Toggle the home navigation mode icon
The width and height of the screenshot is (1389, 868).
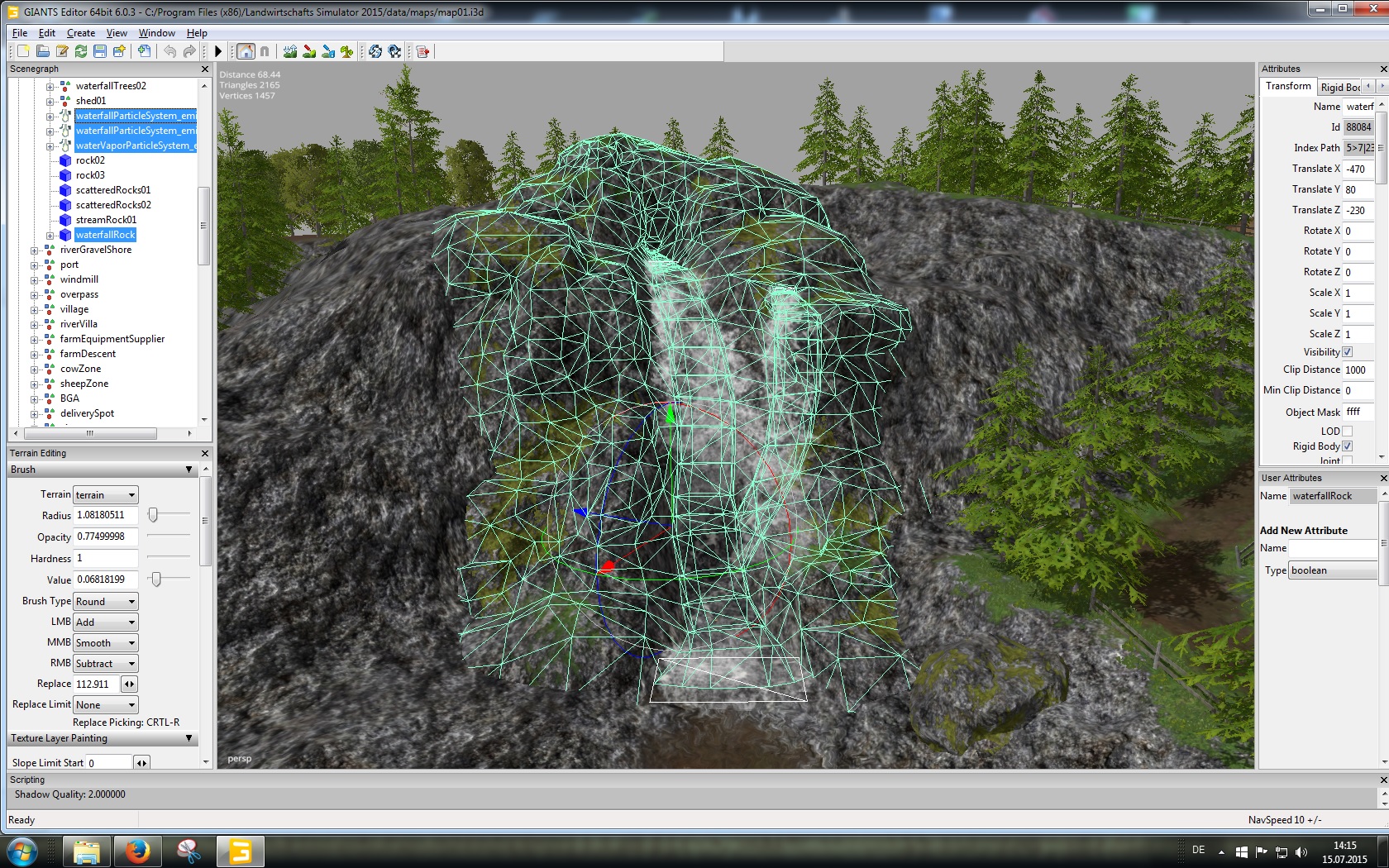[x=246, y=51]
